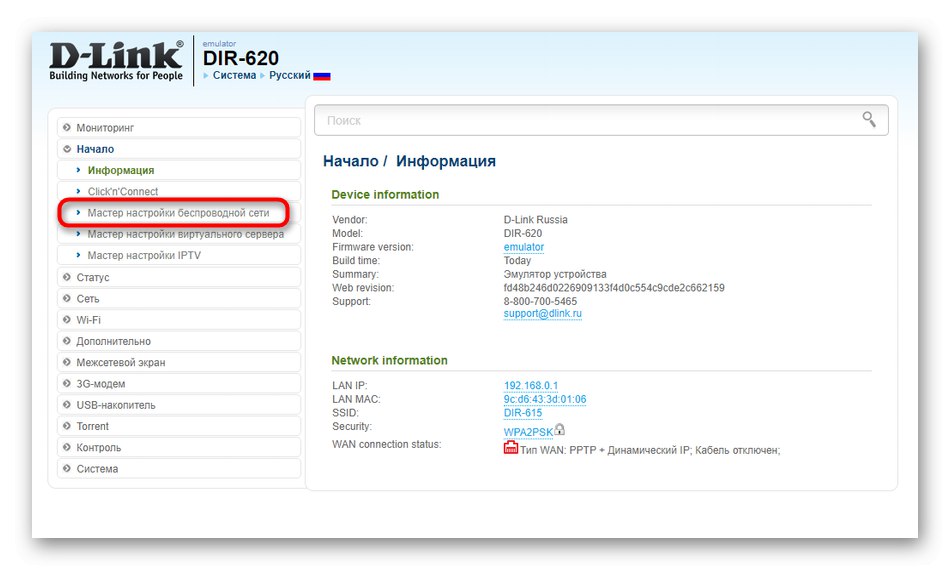Screen dimensions: 950x570
Task: Expand the Мониторинг section arrow
Action: coord(67,127)
